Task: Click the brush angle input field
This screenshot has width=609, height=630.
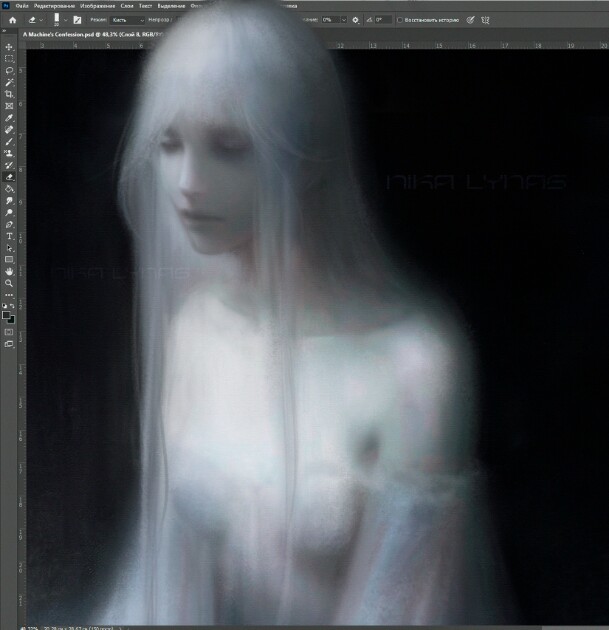Action: (383, 20)
